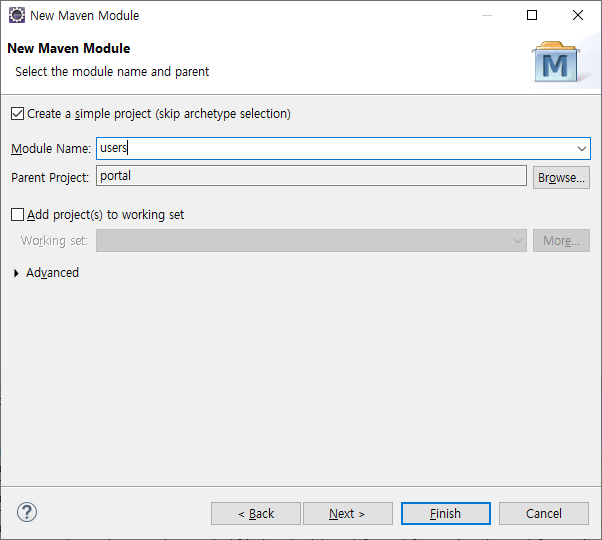Uncheck Create a simple project checkbox
Viewport: 602px width, 540px height.
click(x=17, y=114)
